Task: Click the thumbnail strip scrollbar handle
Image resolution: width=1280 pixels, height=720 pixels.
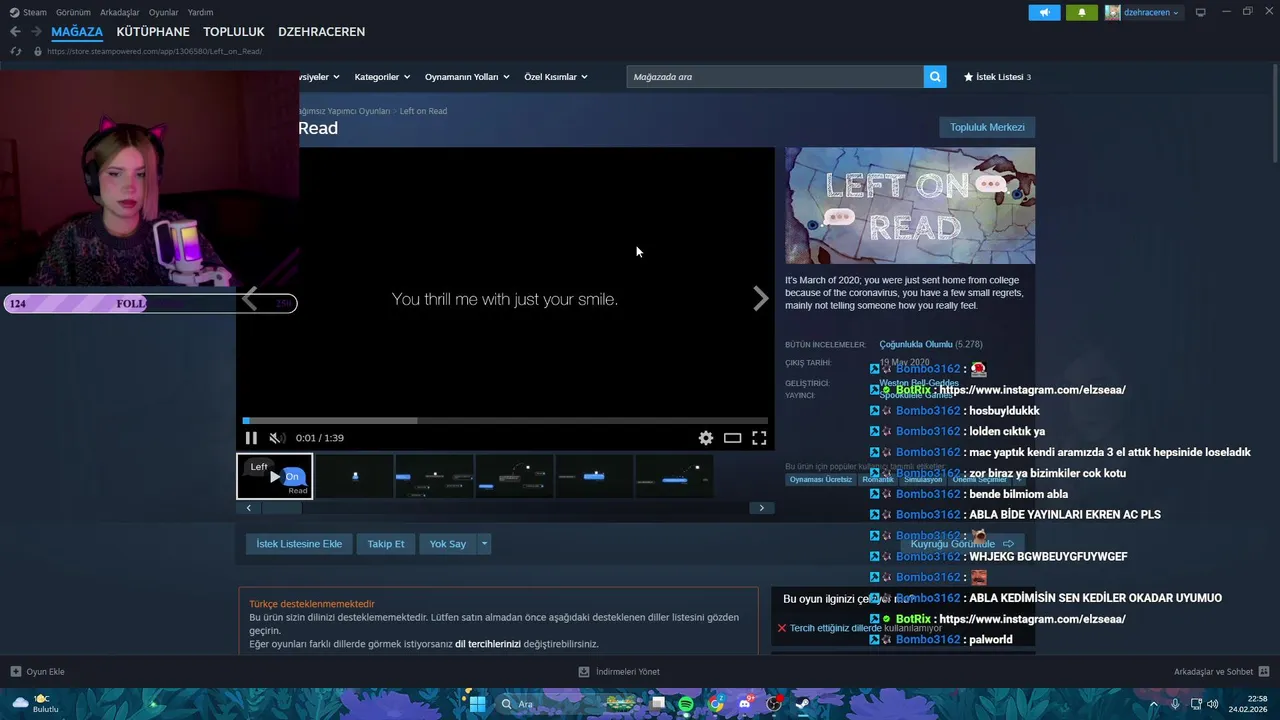Action: pyautogui.click(x=282, y=508)
